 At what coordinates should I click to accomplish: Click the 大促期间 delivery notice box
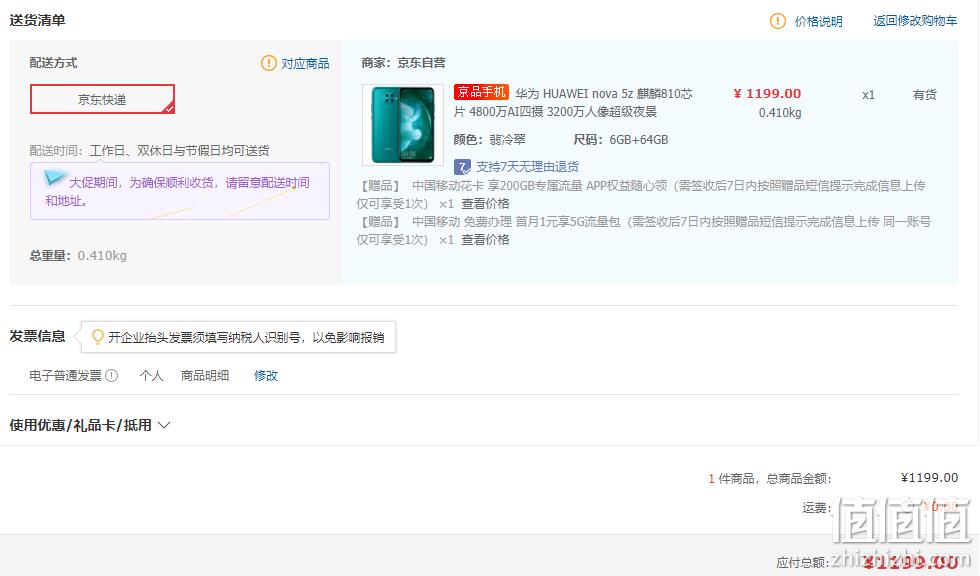coord(180,191)
